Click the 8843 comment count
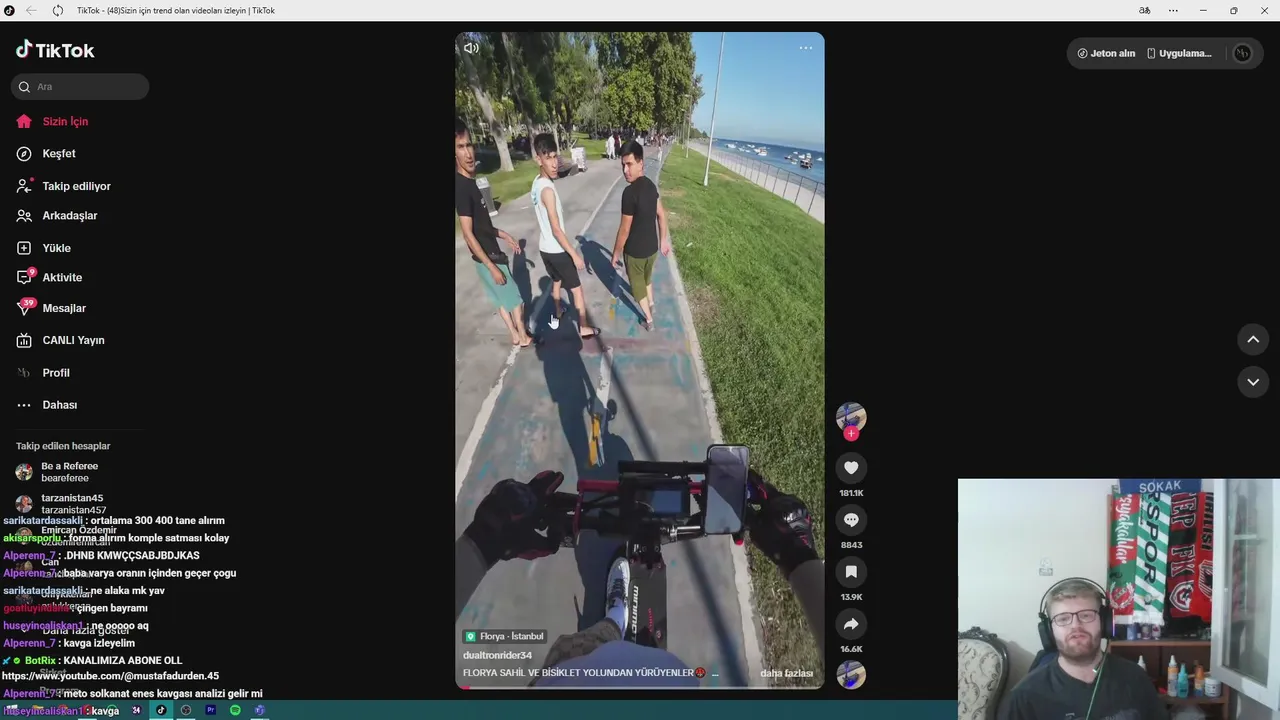Image resolution: width=1280 pixels, height=720 pixels. pos(851,545)
